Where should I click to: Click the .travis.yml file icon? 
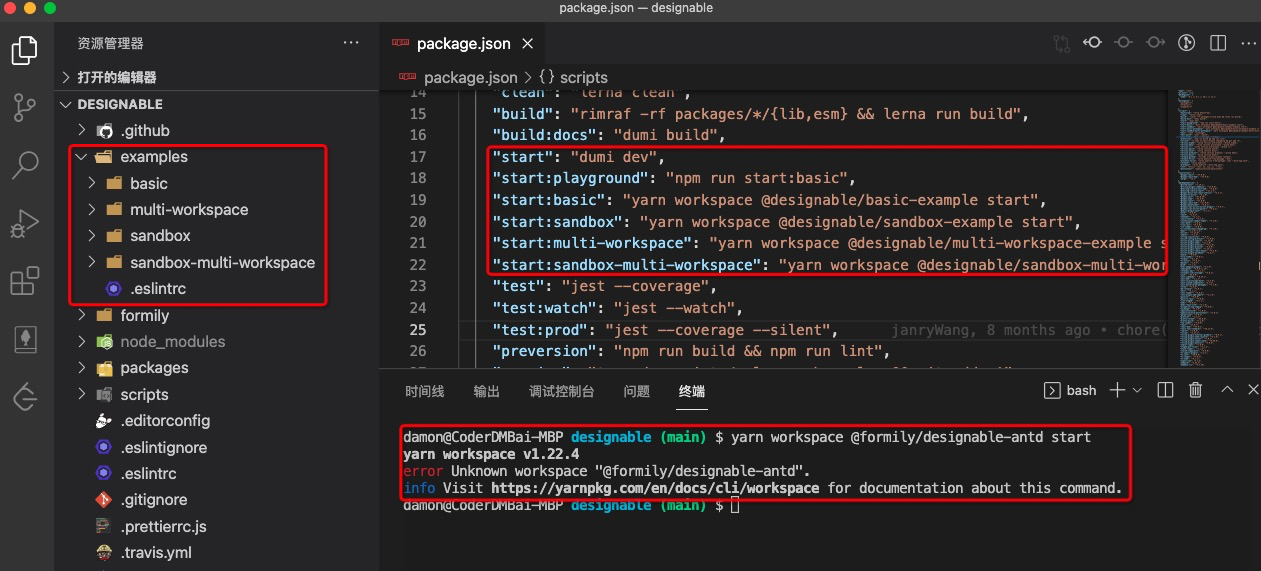(x=103, y=552)
